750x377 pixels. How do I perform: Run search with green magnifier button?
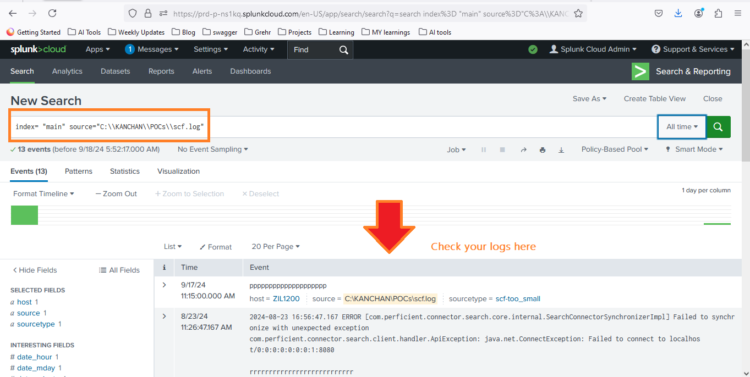tap(718, 127)
